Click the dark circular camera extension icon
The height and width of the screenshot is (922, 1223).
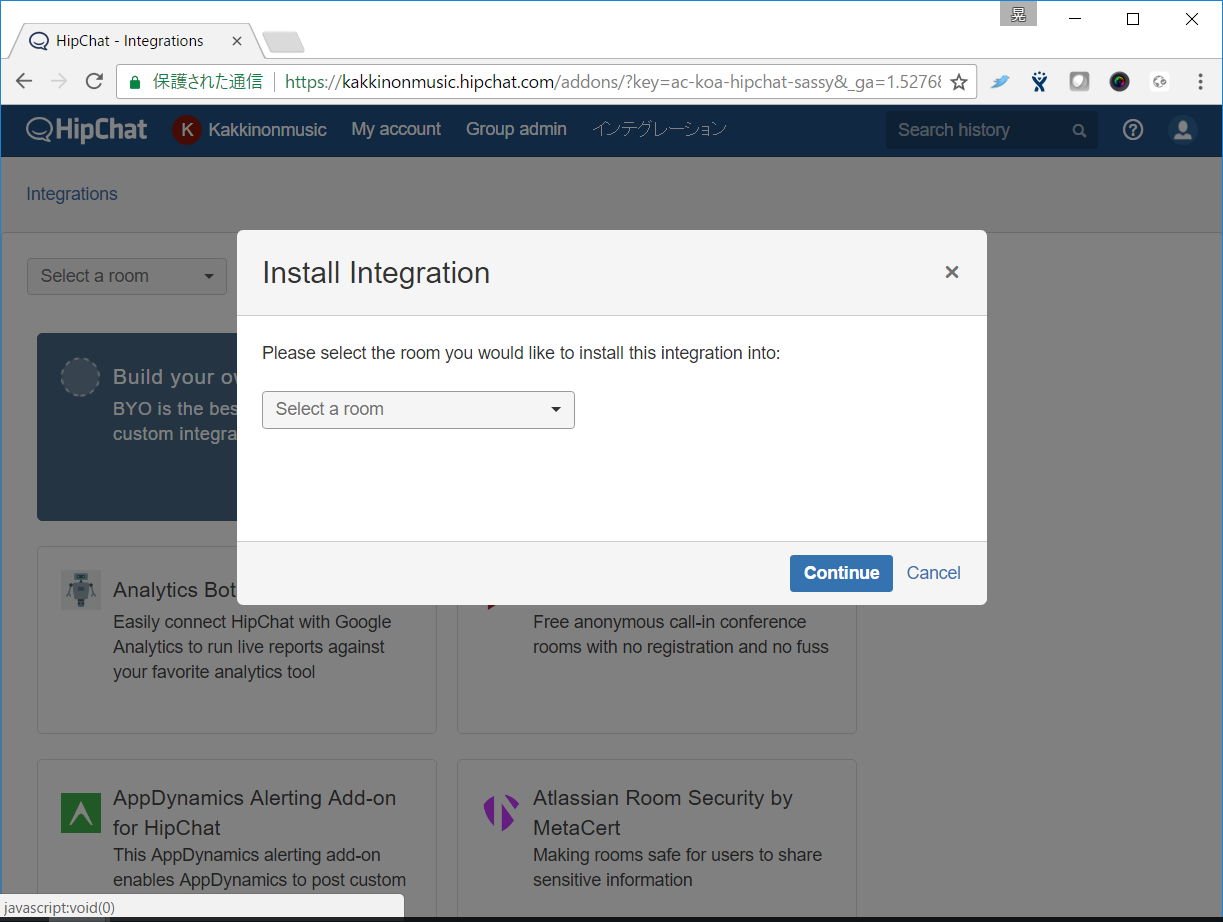1119,82
